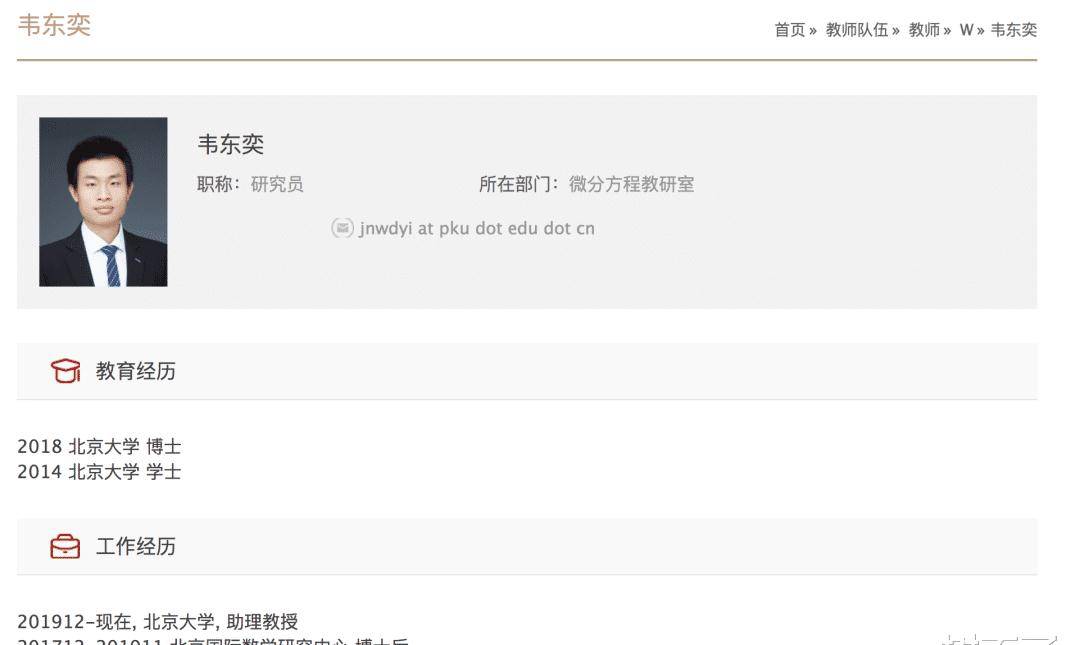Click the 研究员 title value

(277, 184)
